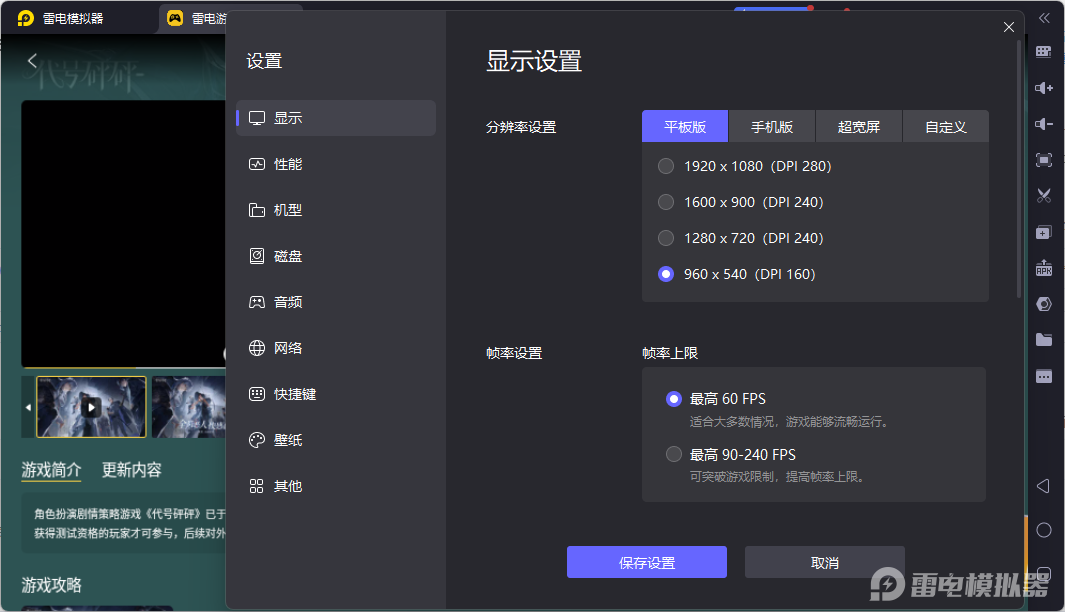This screenshot has width=1065, height=612.
Task: Open the 性能 settings section
Action: [x=288, y=164]
